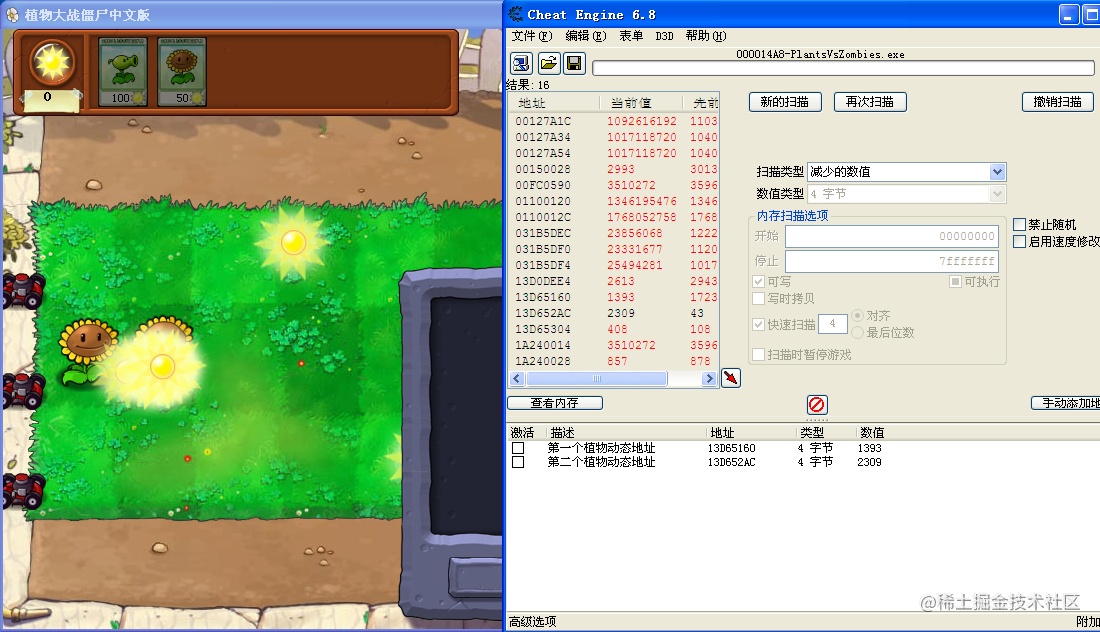Click the floppy disk save icon
Screen dimensions: 1100x632
pos(574,64)
